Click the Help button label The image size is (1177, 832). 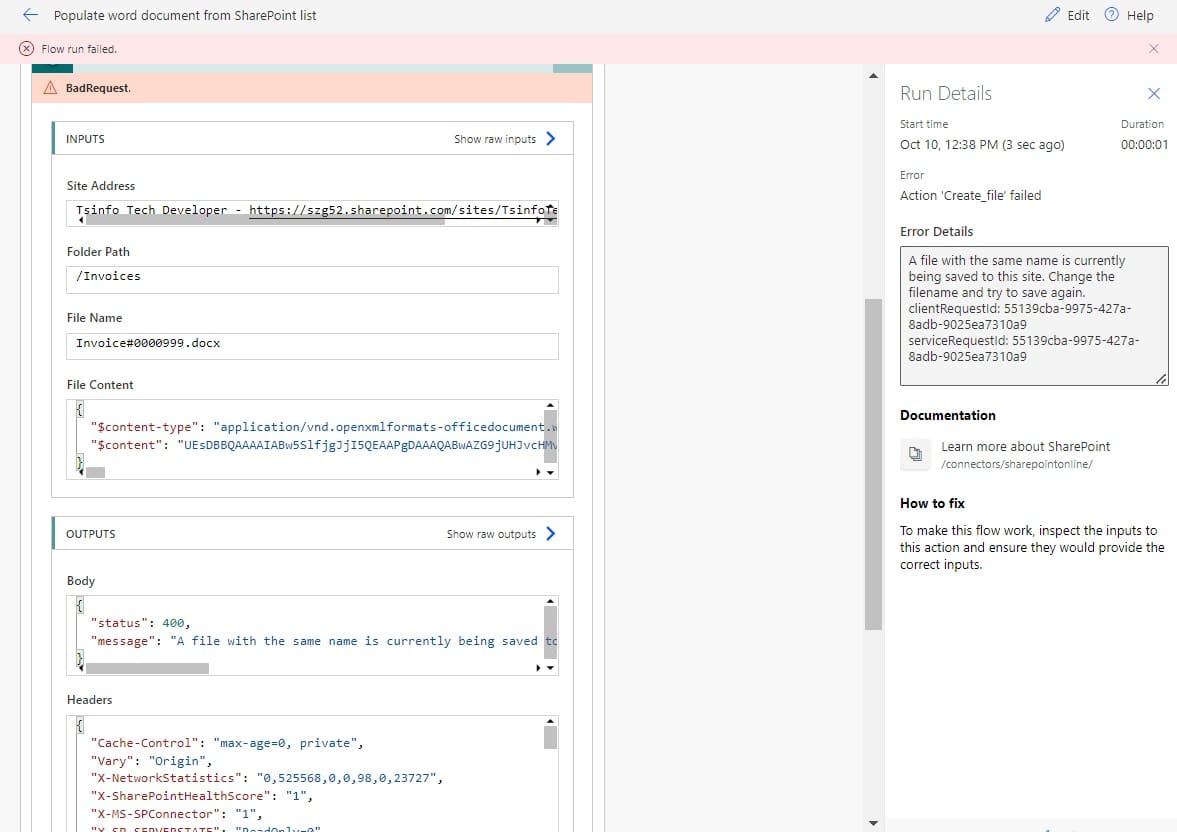click(1139, 15)
